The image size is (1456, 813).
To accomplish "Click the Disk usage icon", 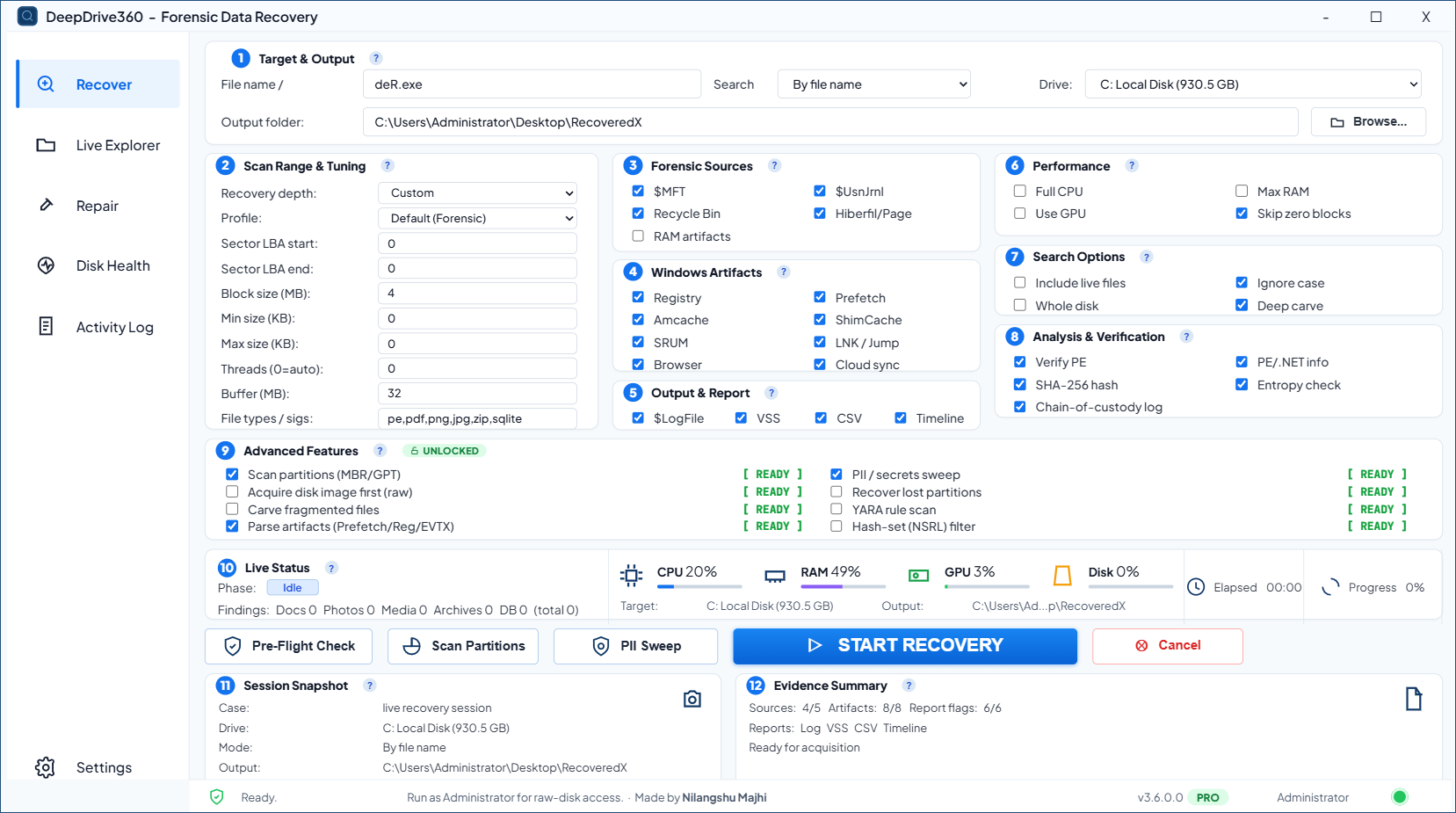I will 1062,576.
